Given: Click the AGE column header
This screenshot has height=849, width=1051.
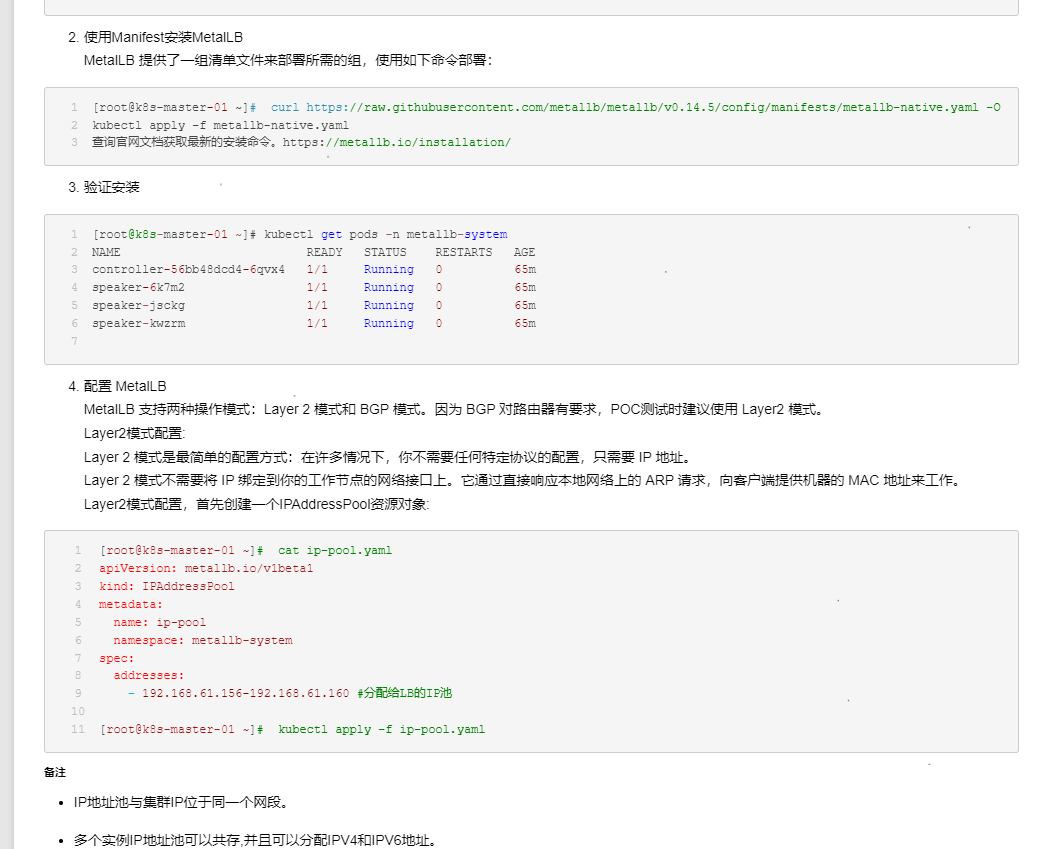Looking at the screenshot, I should (x=524, y=252).
